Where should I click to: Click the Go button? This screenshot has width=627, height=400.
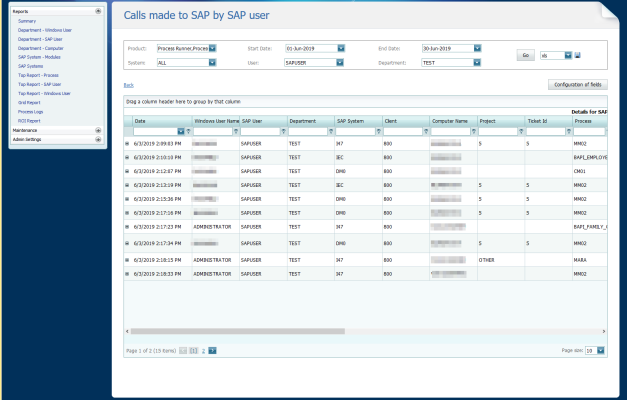tap(525, 55)
